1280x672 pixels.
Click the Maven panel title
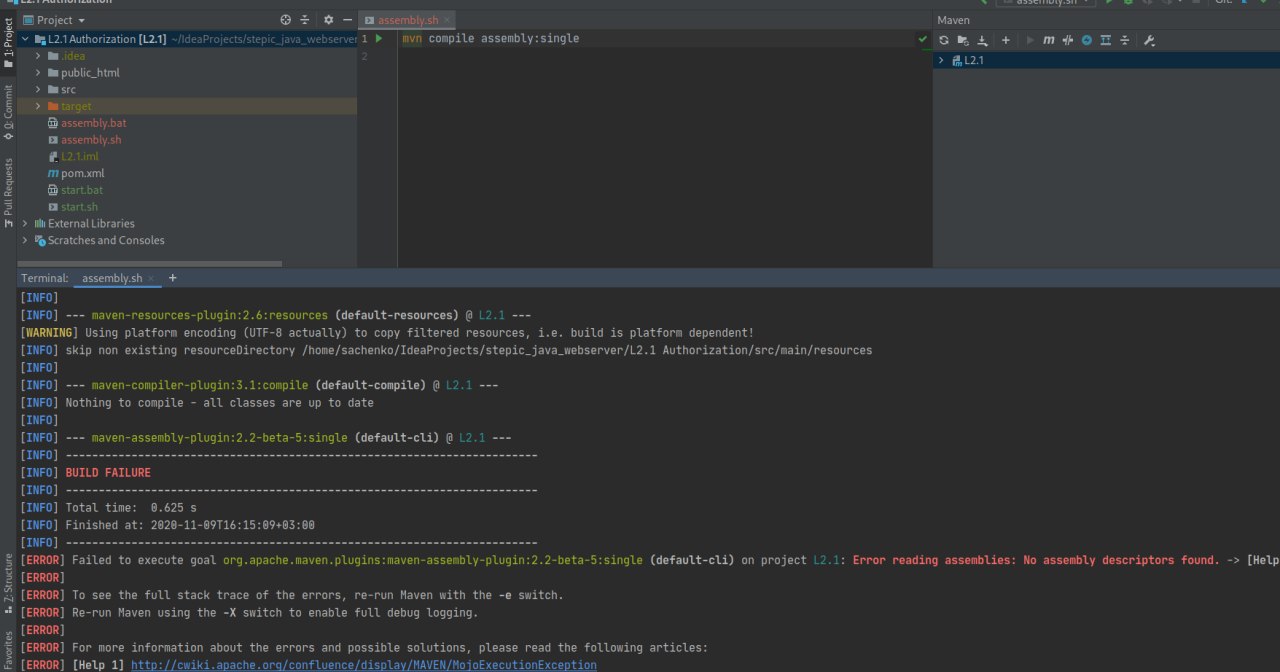pos(953,20)
